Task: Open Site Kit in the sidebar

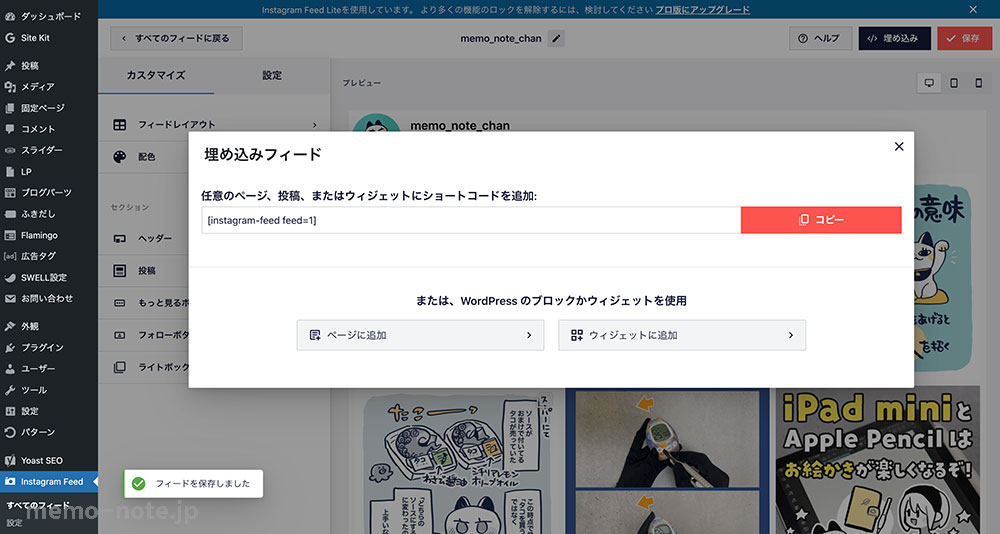Action: point(49,38)
